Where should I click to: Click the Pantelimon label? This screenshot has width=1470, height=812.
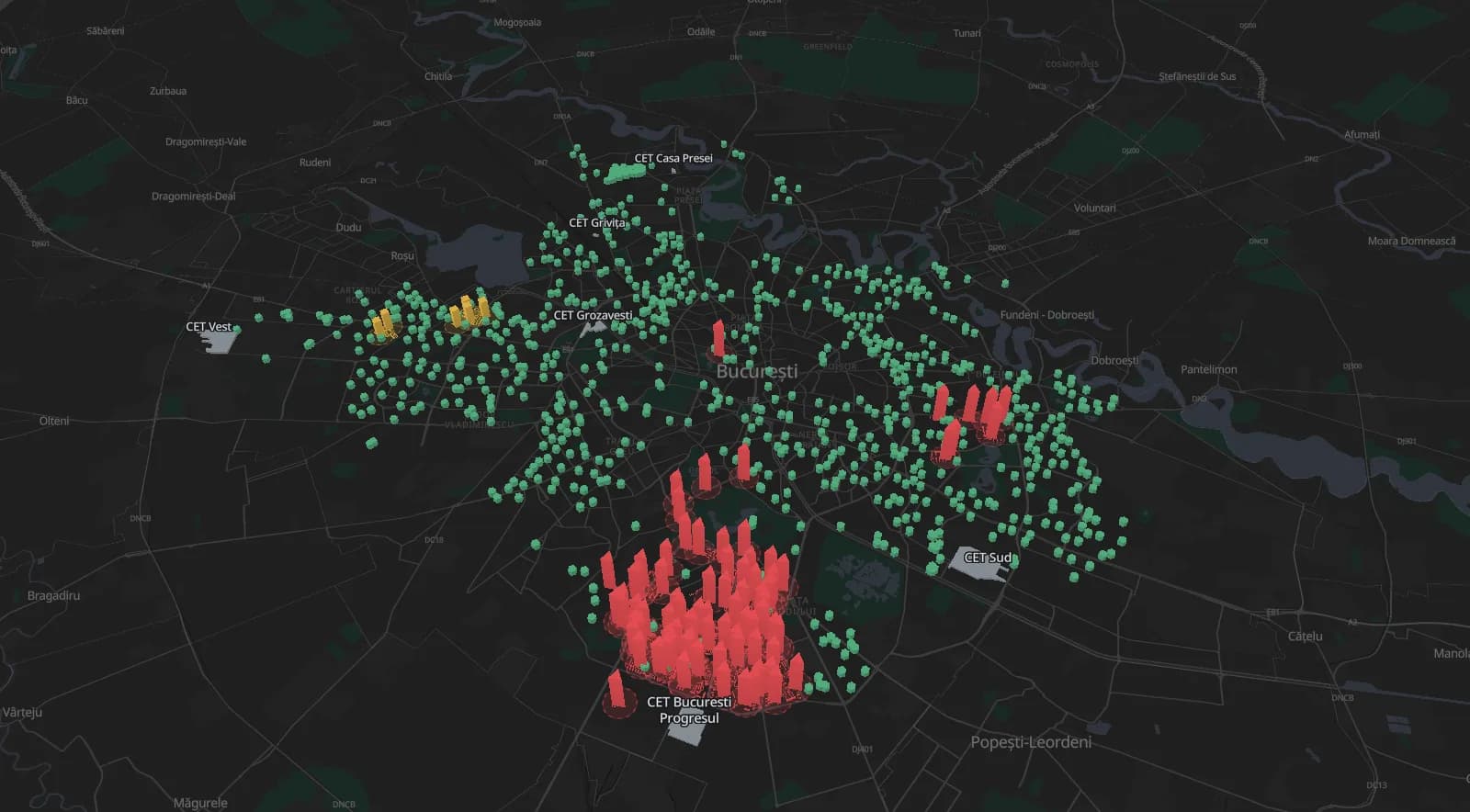coord(1208,369)
